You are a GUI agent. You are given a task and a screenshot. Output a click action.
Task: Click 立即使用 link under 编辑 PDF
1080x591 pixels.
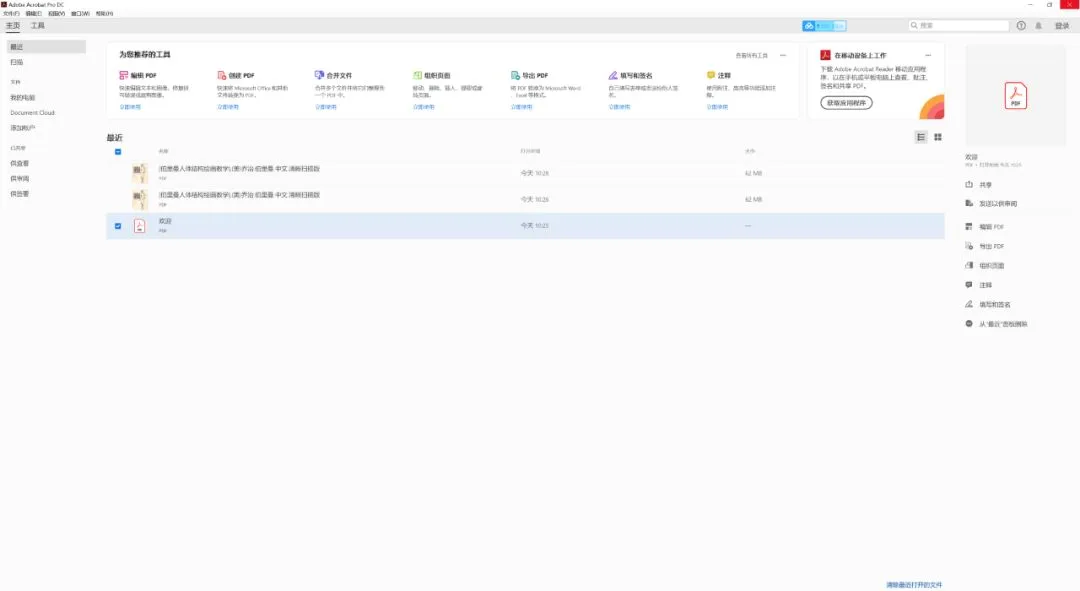130,107
